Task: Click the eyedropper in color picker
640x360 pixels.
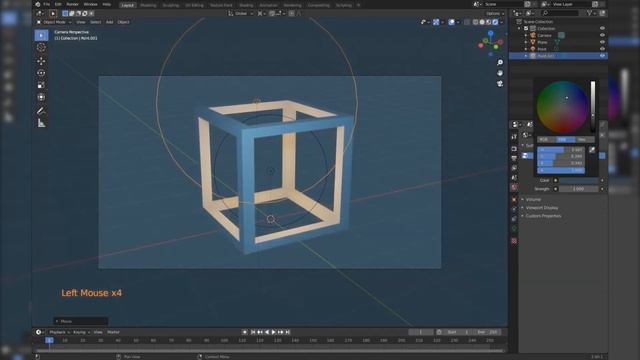Action: [x=592, y=150]
